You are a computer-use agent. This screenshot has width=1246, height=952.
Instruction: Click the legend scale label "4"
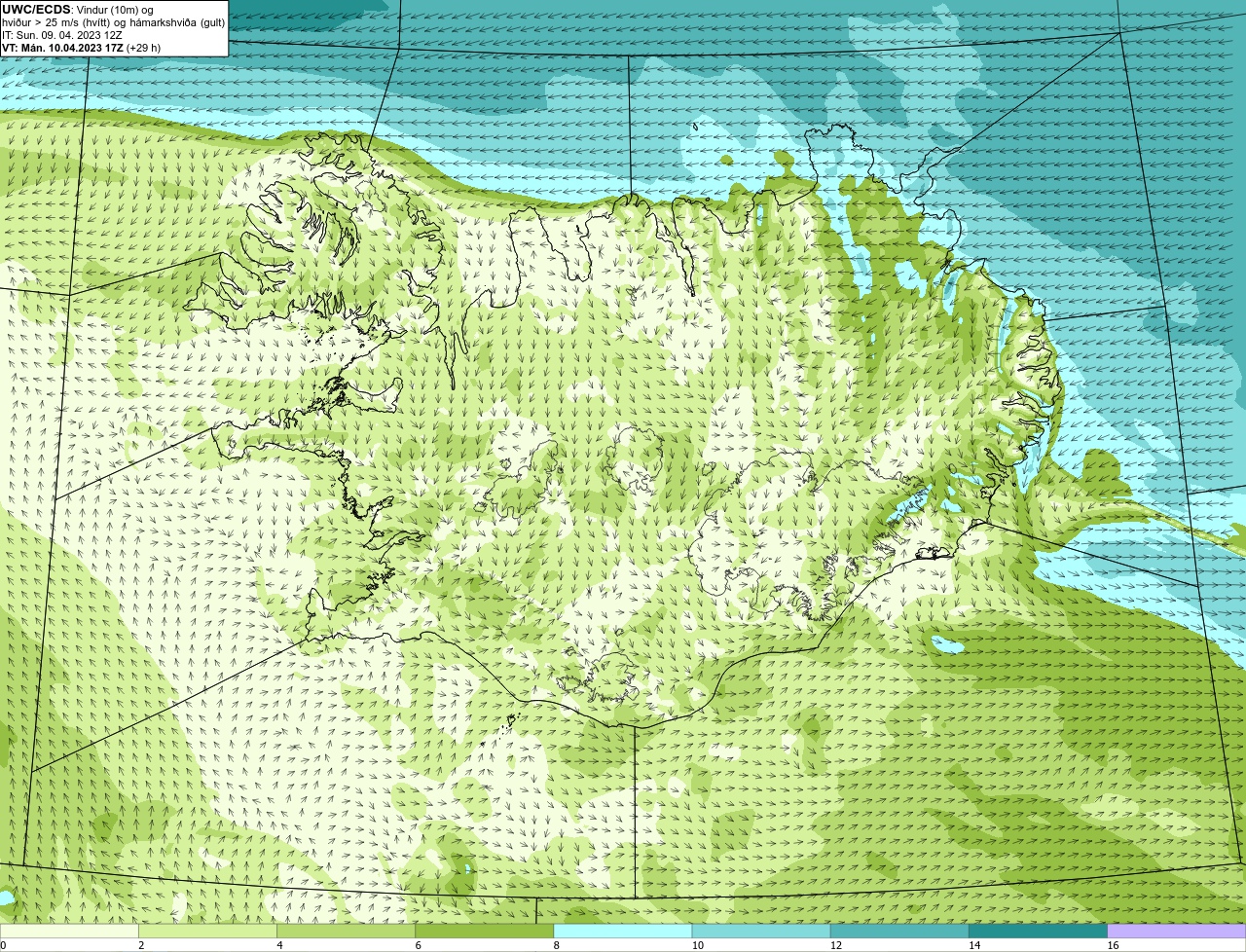(279, 945)
